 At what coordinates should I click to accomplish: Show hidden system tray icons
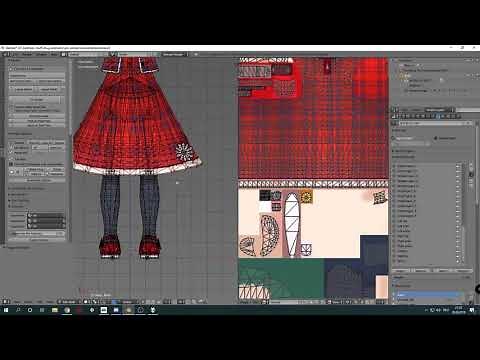[x=426, y=310]
